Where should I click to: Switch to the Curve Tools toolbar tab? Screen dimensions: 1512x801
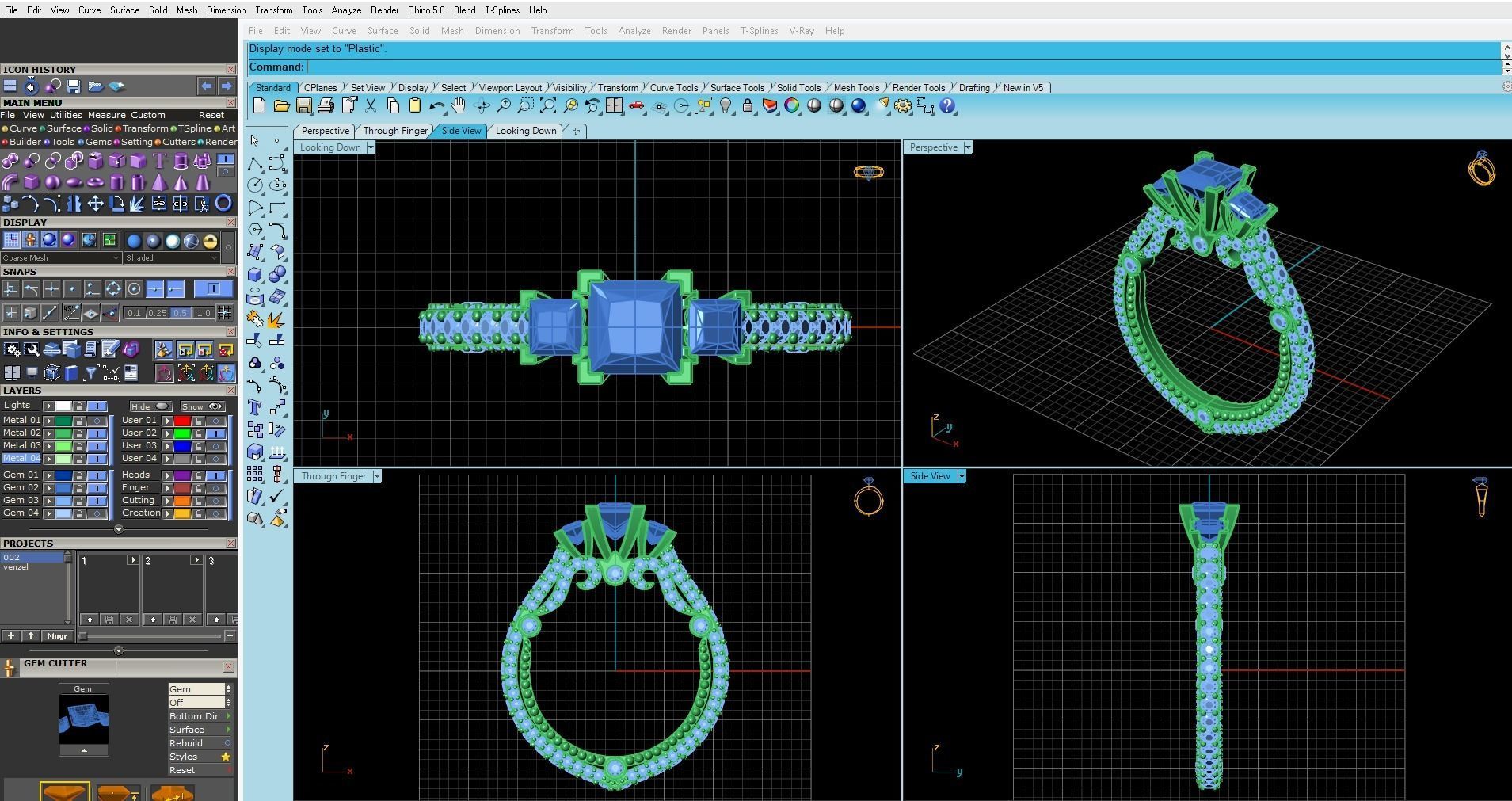673,88
